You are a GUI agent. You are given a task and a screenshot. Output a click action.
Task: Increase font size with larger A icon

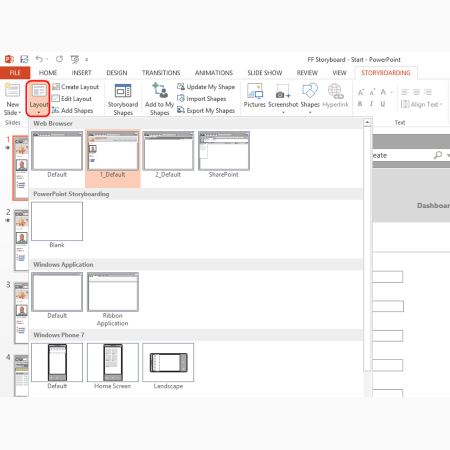click(x=361, y=92)
